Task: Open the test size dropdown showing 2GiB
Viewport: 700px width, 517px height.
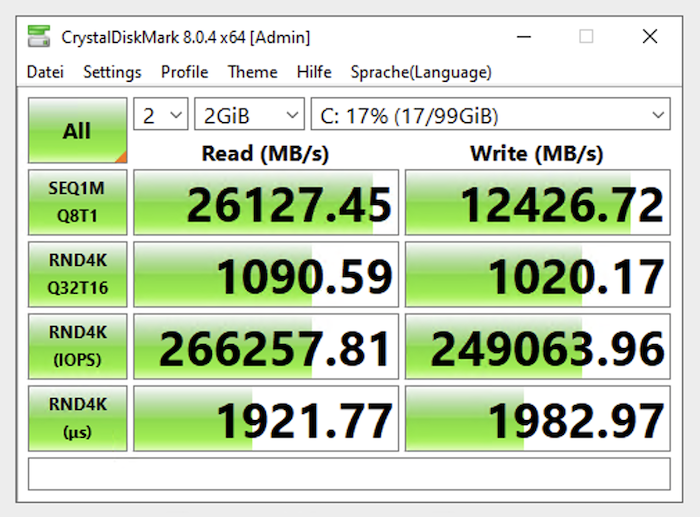Action: click(x=250, y=114)
